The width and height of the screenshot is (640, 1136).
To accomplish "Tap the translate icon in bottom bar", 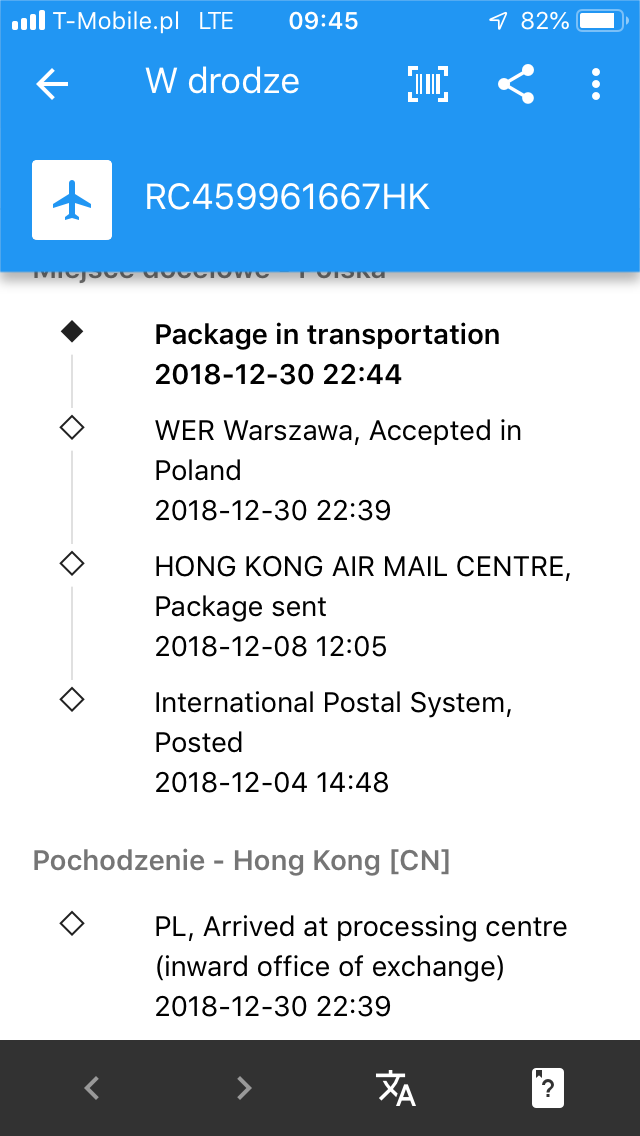I will click(x=396, y=1088).
